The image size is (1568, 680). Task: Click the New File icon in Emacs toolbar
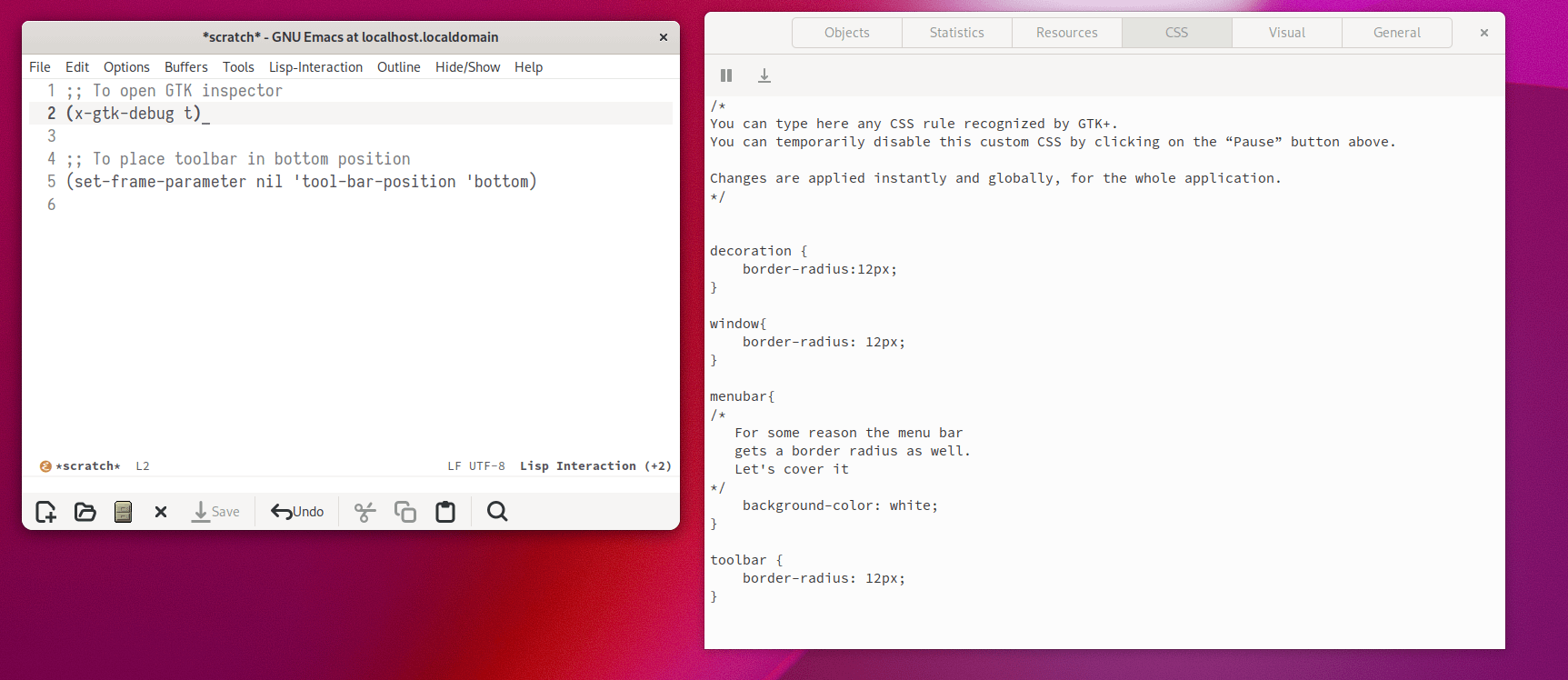click(45, 512)
